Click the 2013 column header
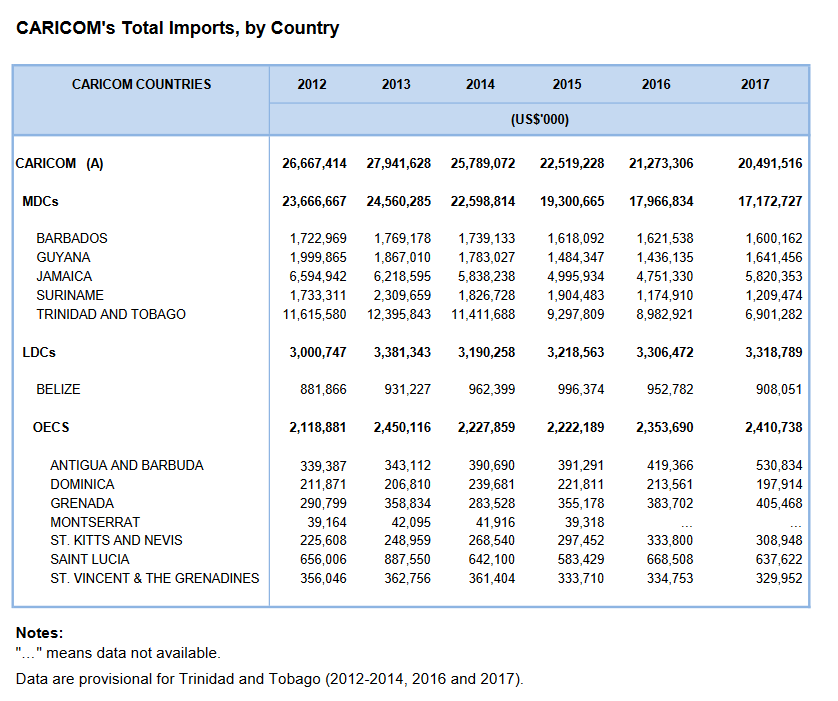838x701 pixels. (x=396, y=85)
